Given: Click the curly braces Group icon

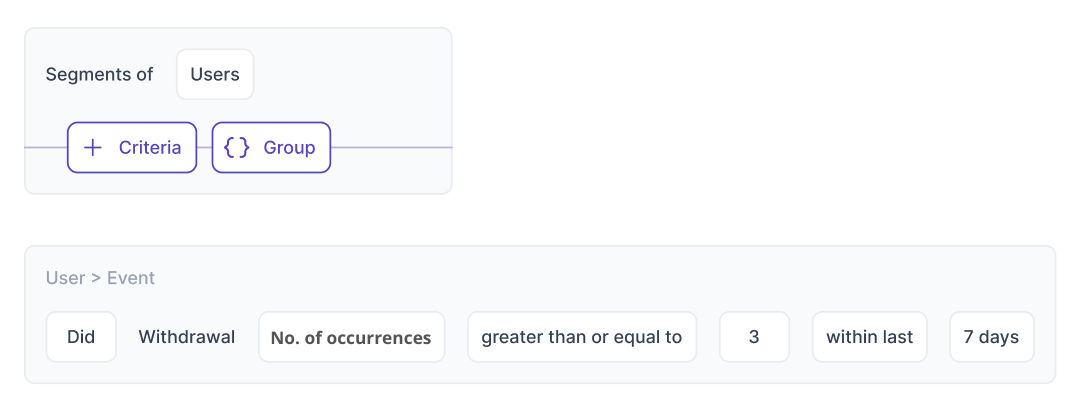Looking at the screenshot, I should [237, 148].
